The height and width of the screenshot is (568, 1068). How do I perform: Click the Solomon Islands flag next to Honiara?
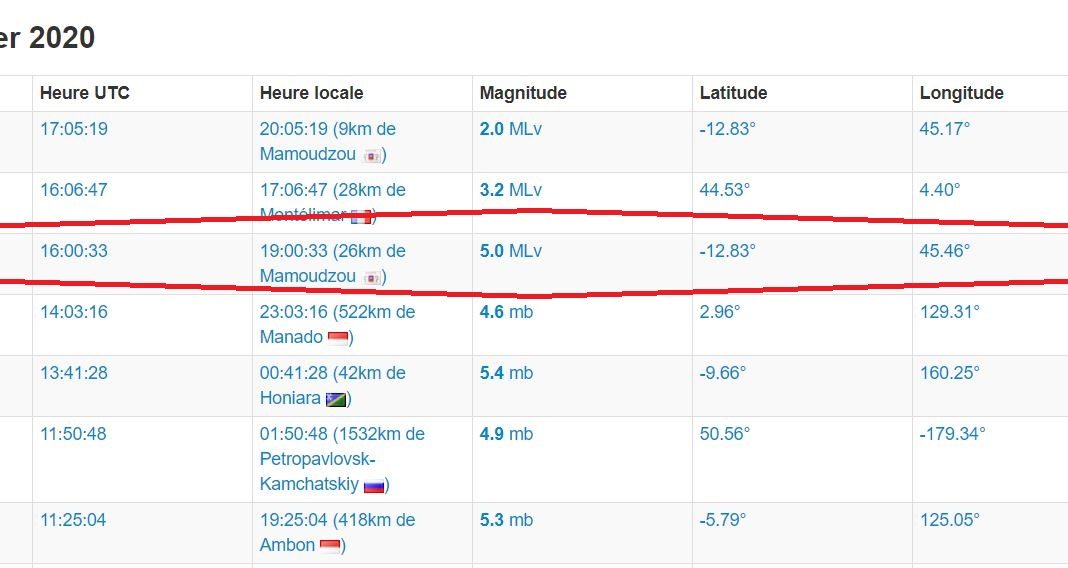[336, 399]
